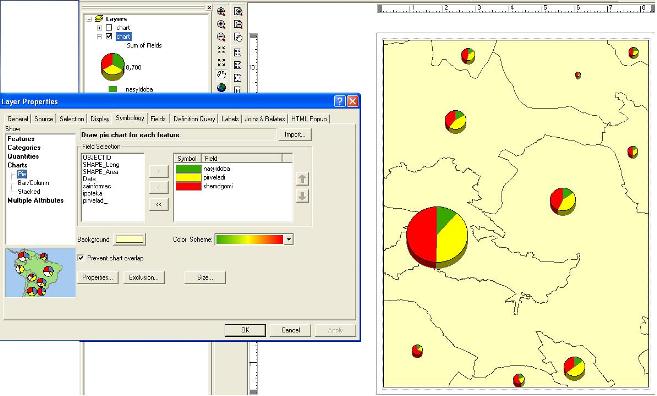Collapse the Layers tree root
Image resolution: width=657 pixels, height=396 pixels.
coord(89,19)
